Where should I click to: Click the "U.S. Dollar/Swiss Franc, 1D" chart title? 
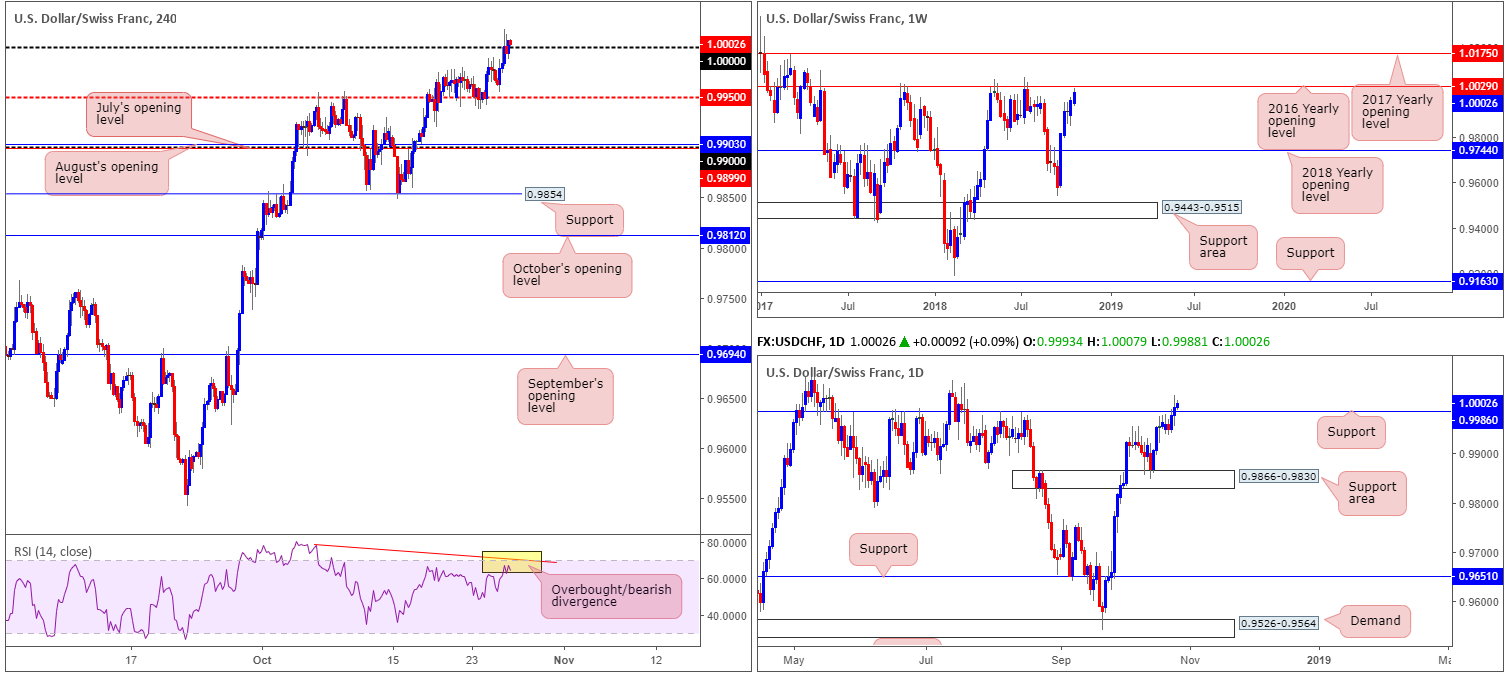coord(845,372)
